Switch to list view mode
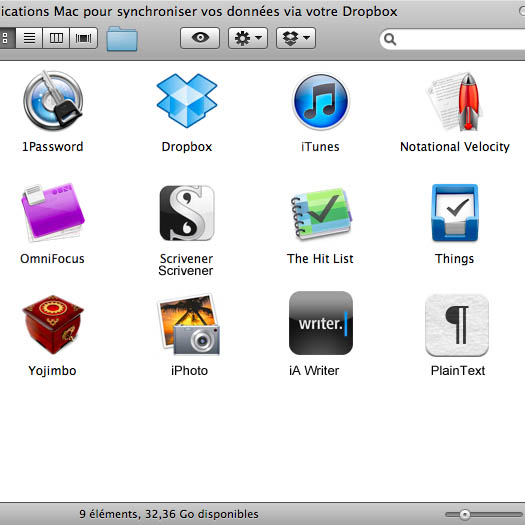The image size is (525, 525). 29,38
